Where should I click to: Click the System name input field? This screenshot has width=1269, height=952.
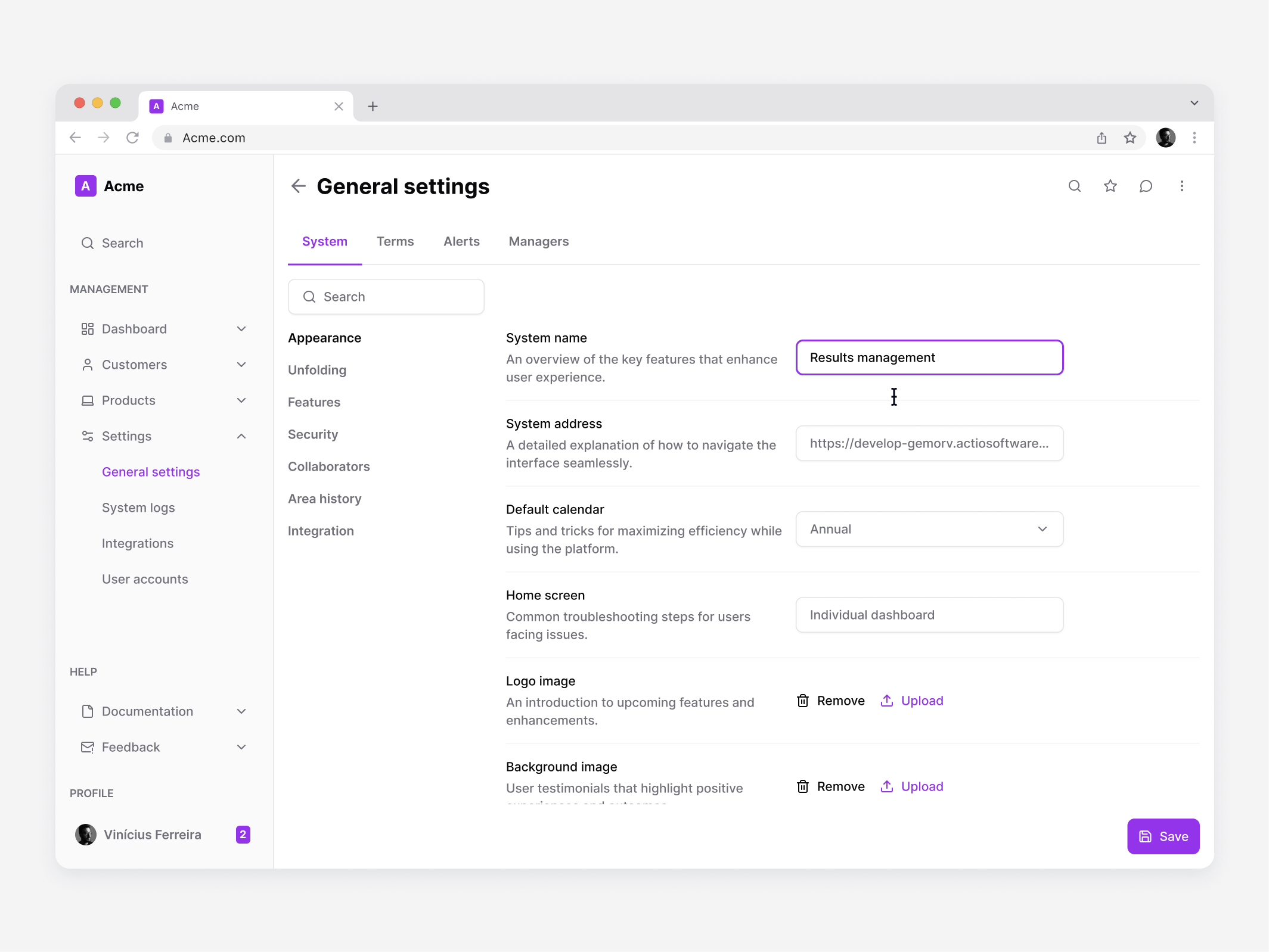point(929,357)
